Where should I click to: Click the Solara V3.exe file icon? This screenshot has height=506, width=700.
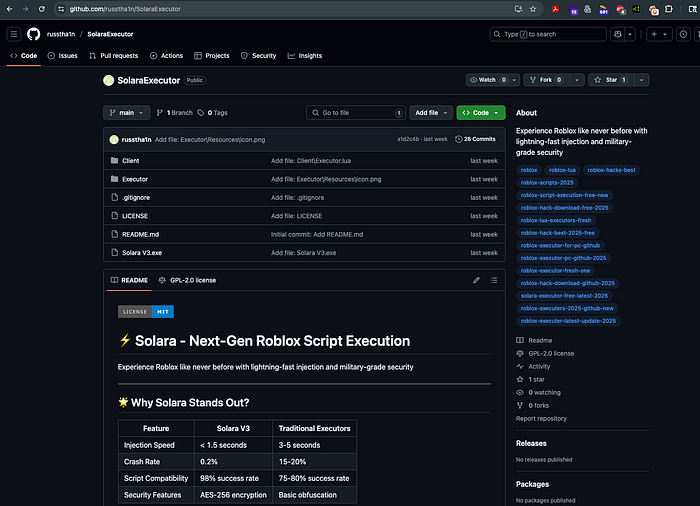click(x=114, y=252)
